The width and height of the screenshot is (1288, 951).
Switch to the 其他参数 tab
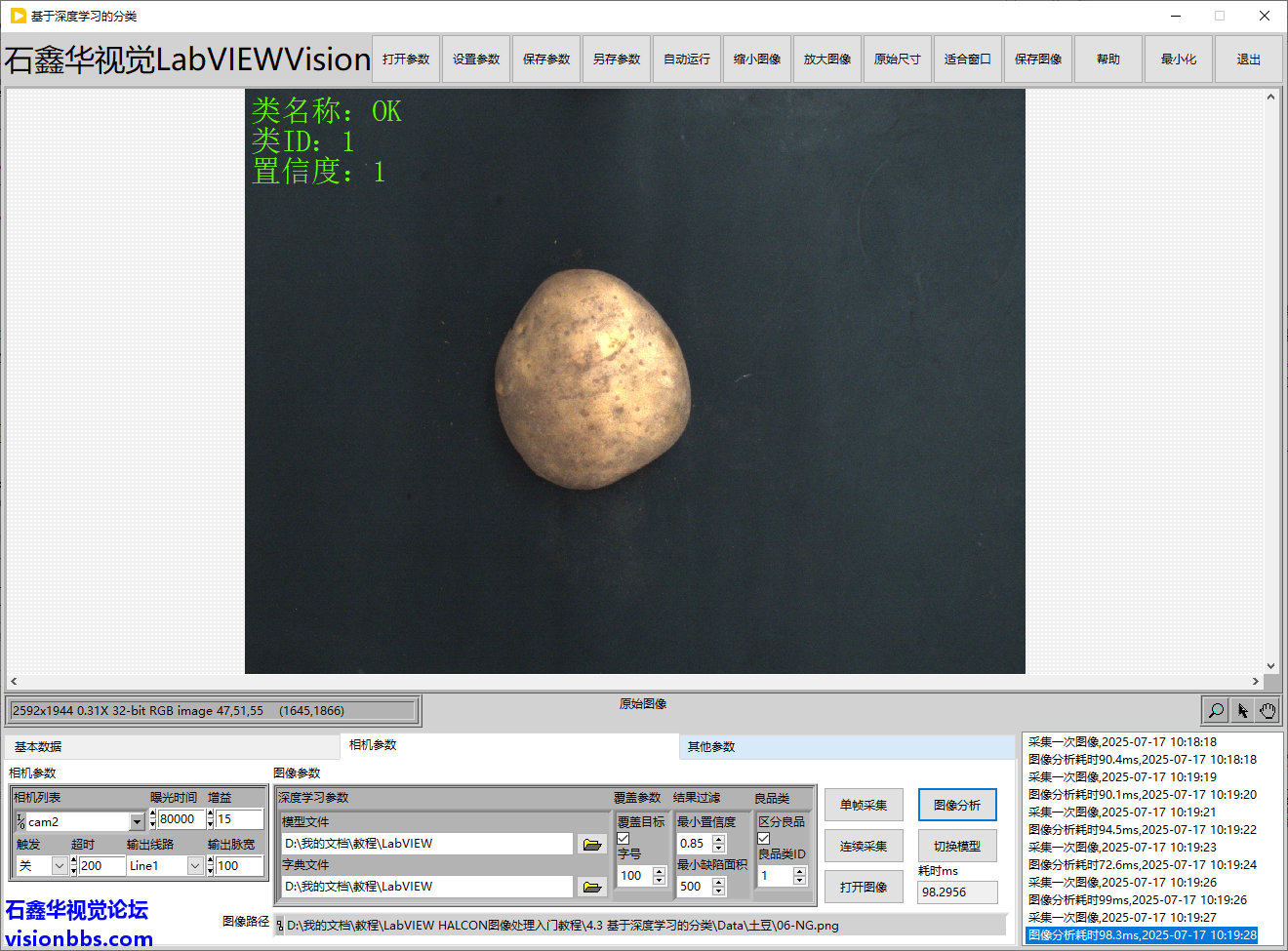[711, 747]
